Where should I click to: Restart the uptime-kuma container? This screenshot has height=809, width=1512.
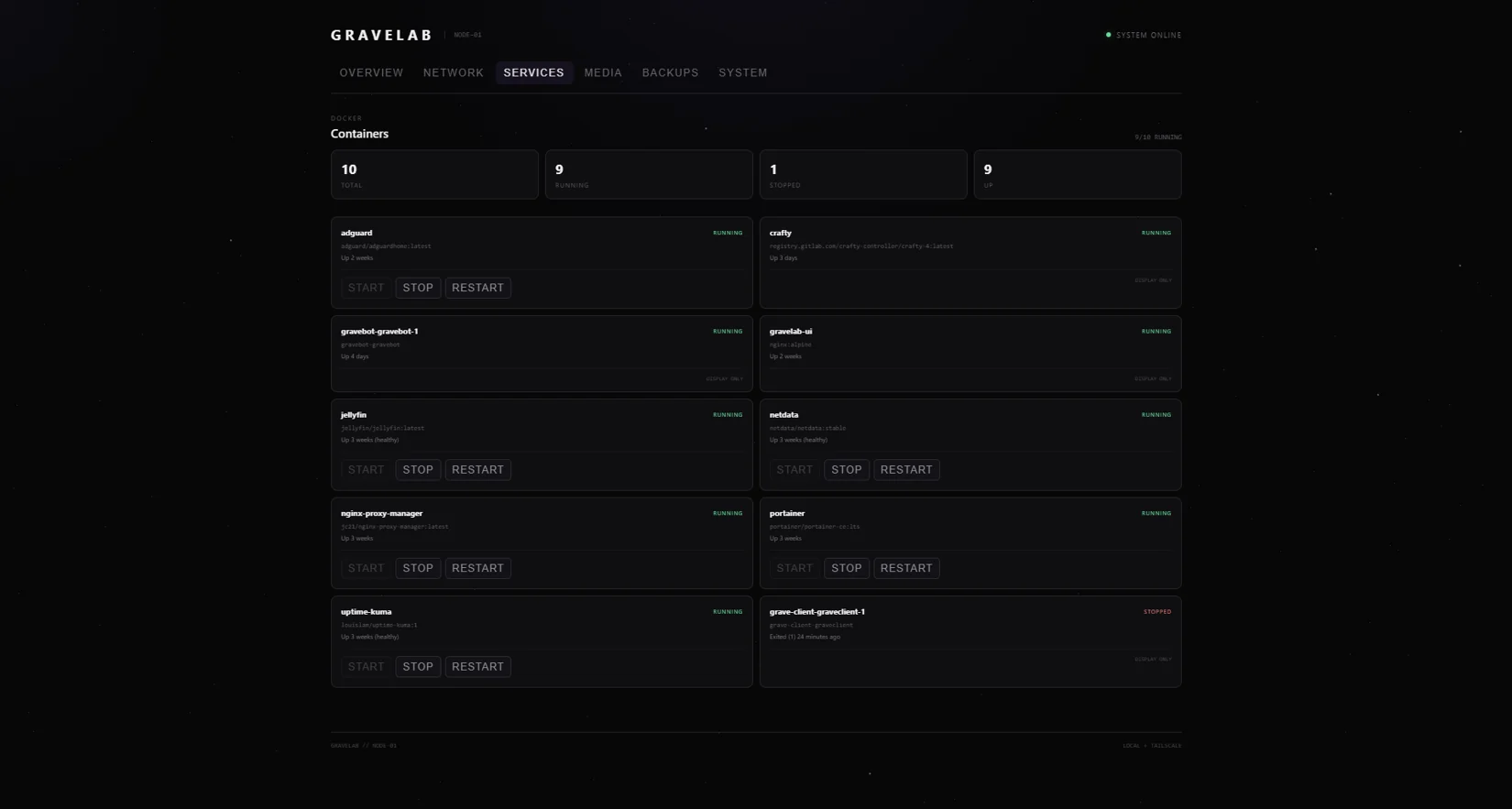click(x=478, y=667)
